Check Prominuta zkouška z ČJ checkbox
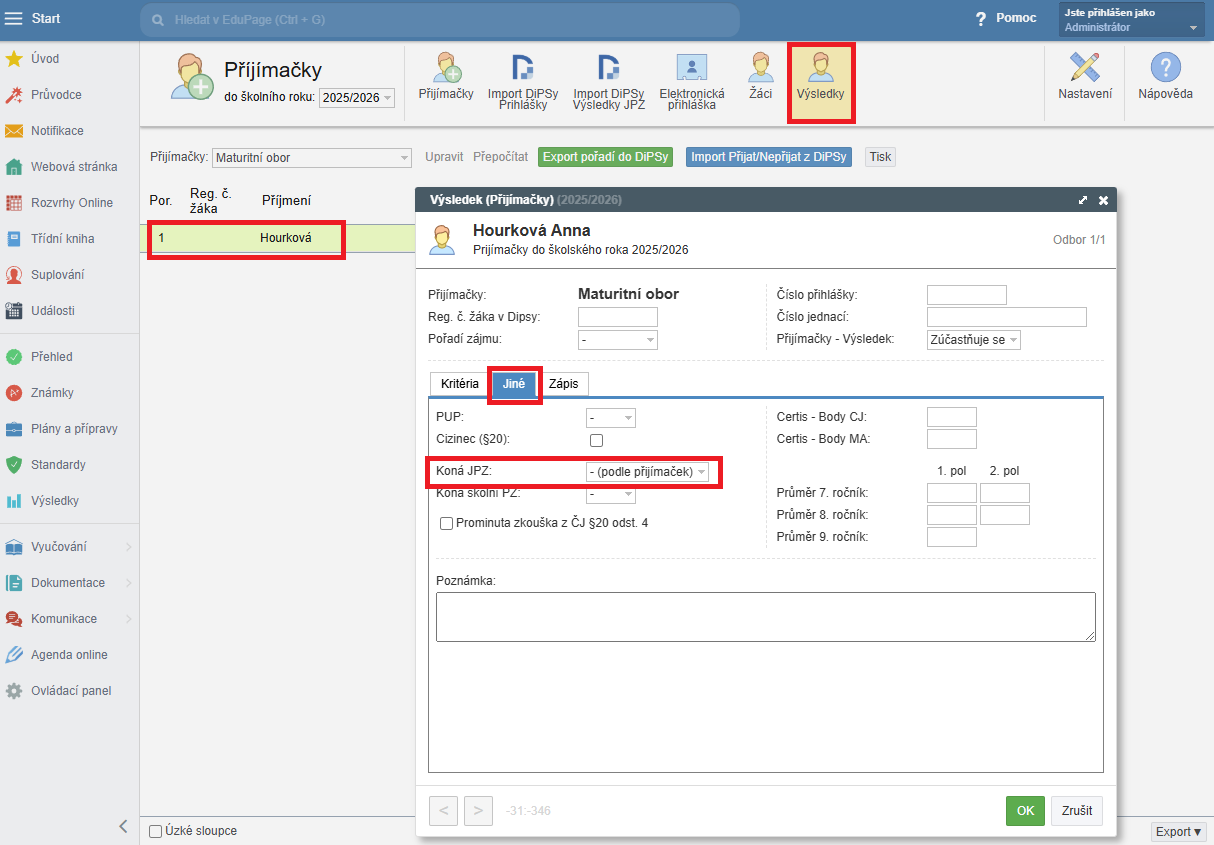Image resolution: width=1214 pixels, height=845 pixels. pyautogui.click(x=446, y=523)
